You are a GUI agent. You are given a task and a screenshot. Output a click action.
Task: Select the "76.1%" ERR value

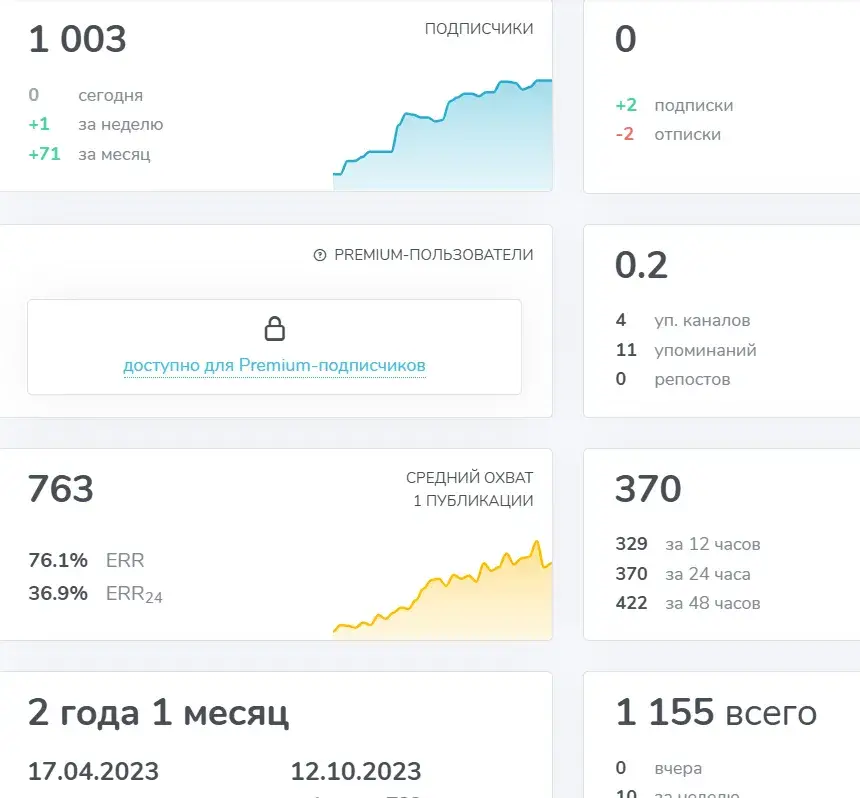(x=58, y=560)
